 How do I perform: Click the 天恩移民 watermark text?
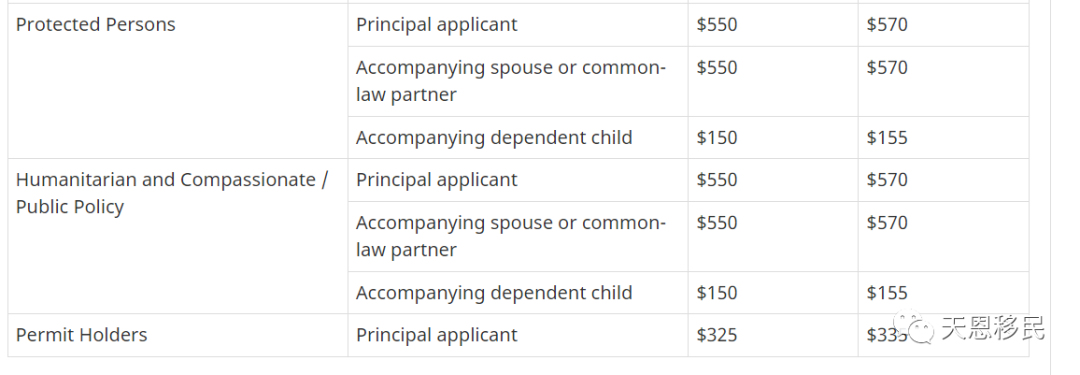(x=993, y=328)
